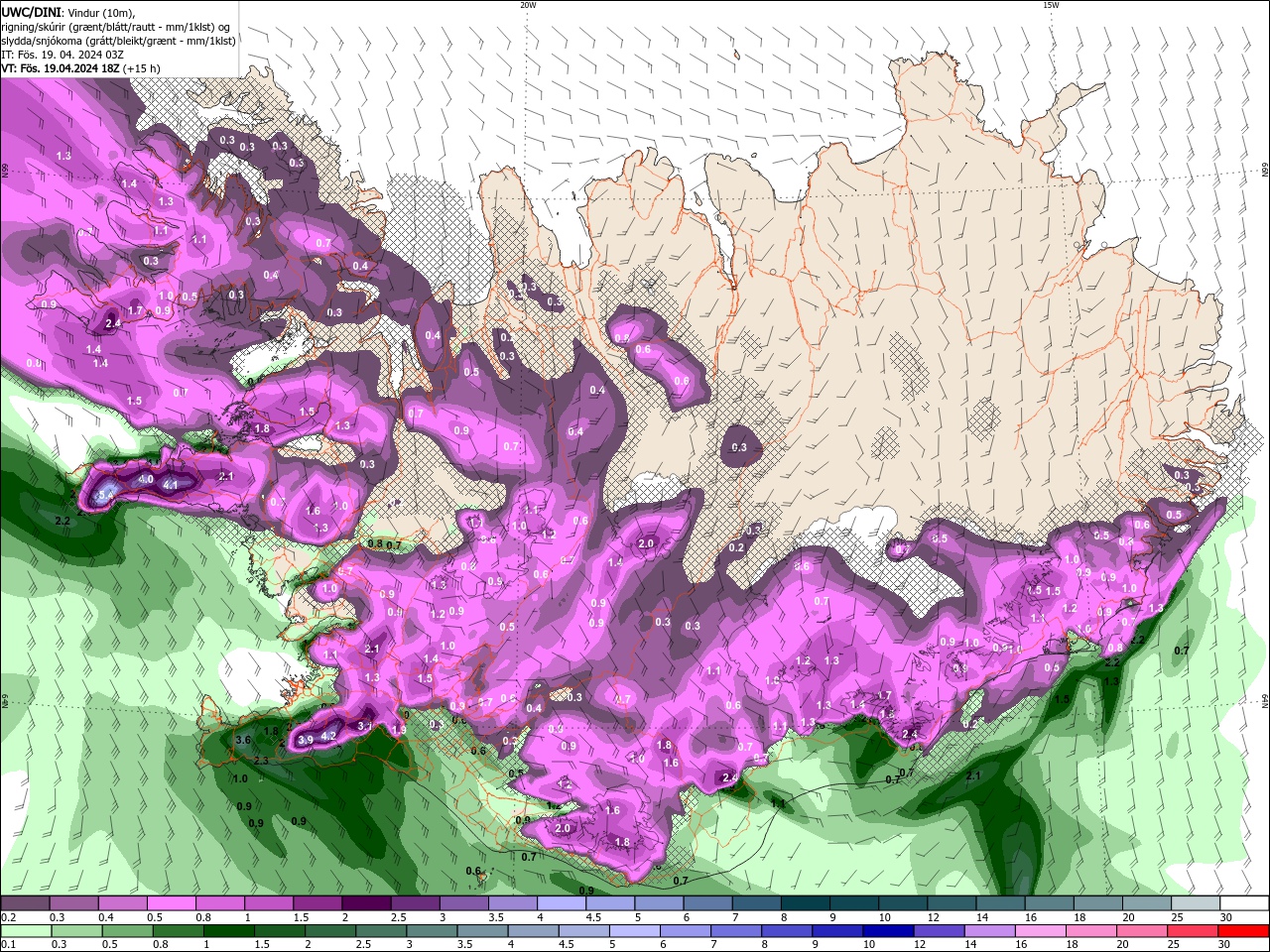Select red rain scale swatch above 30
The image size is (1270, 952).
(x=1244, y=931)
